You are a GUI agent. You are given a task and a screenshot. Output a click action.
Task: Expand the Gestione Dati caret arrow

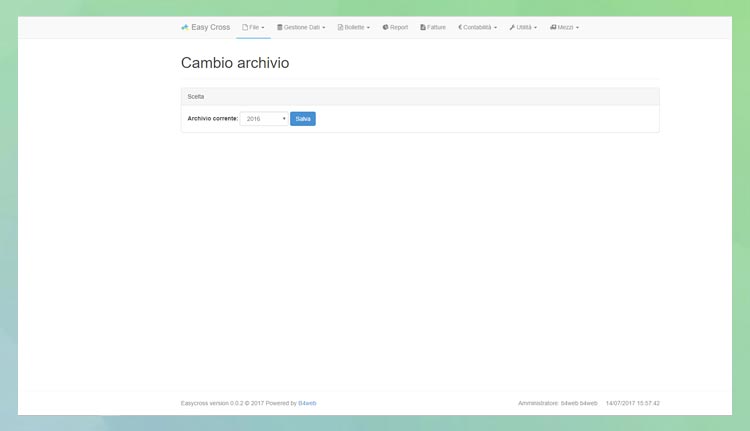[324, 28]
